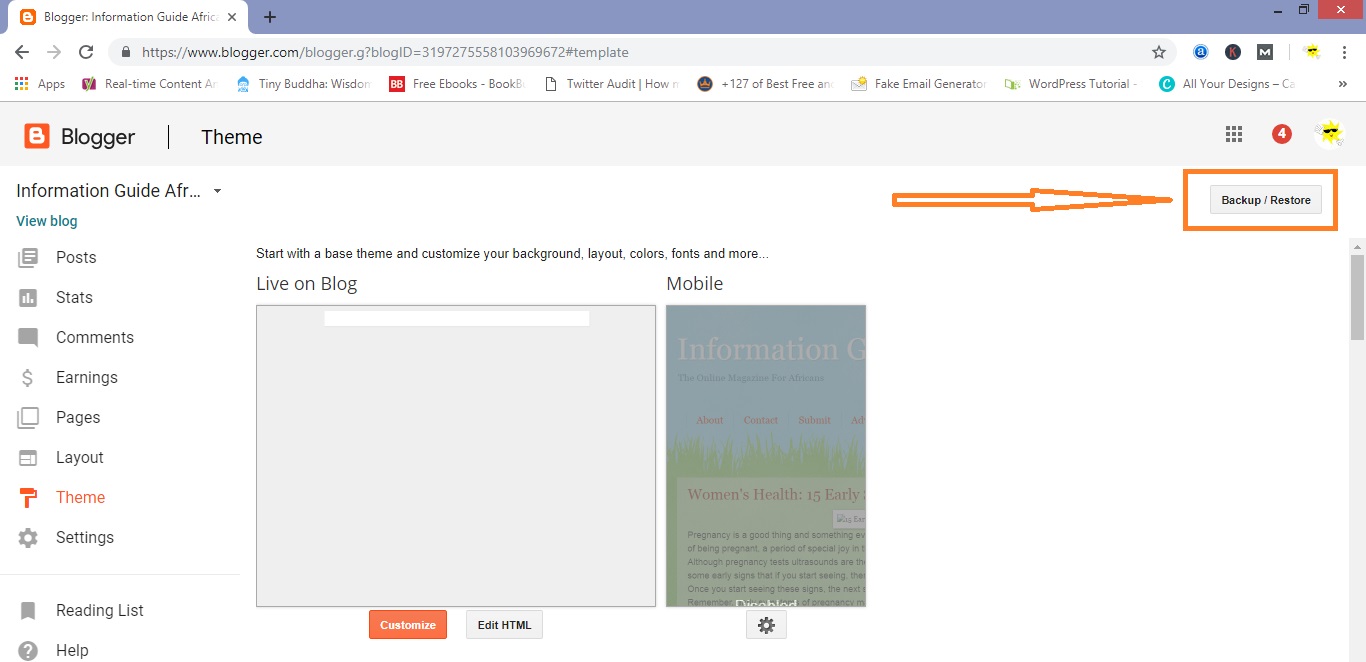Follow the View blog link
Image resolution: width=1366 pixels, height=662 pixels.
click(x=47, y=221)
